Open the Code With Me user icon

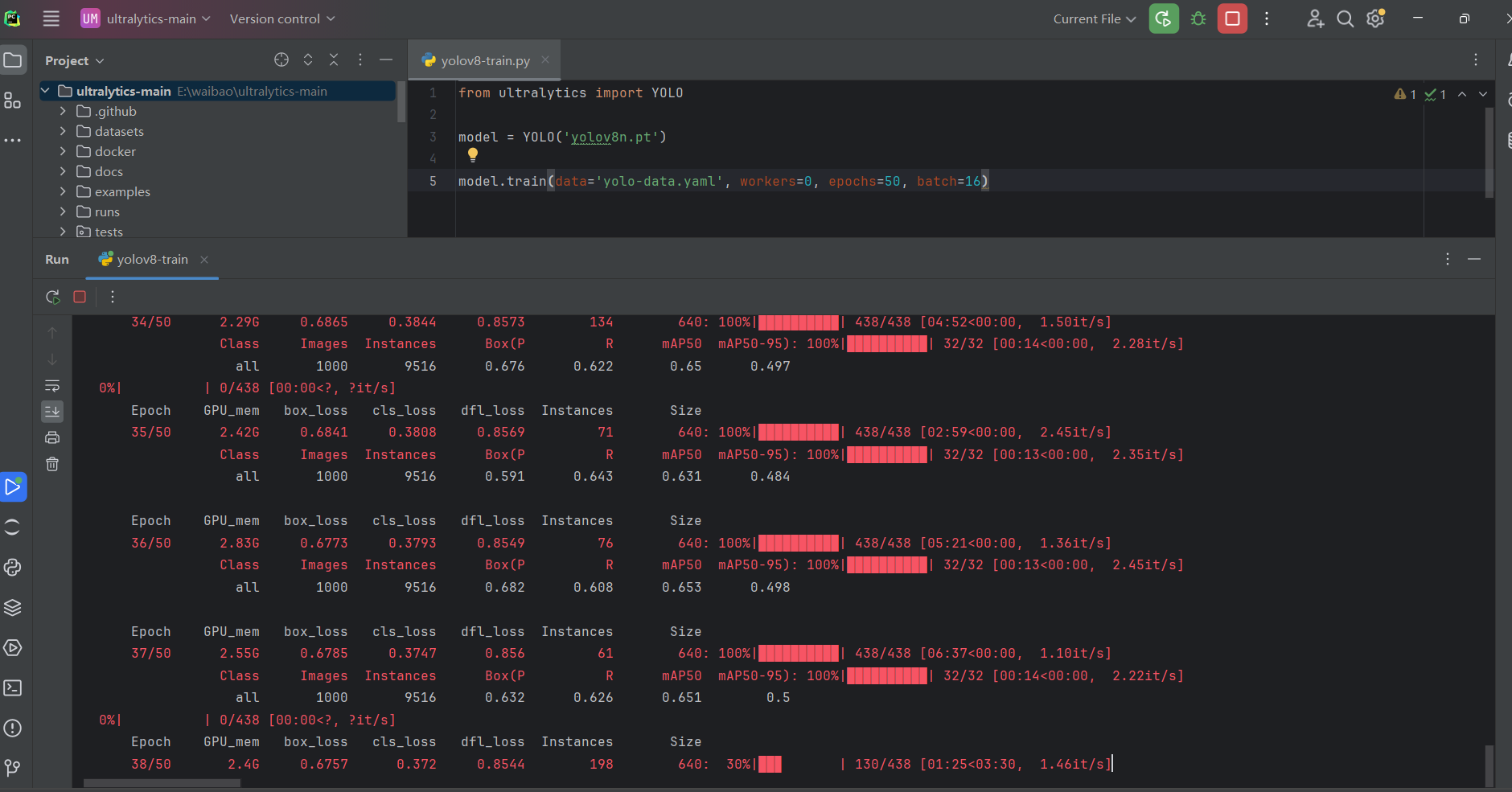(x=1315, y=18)
